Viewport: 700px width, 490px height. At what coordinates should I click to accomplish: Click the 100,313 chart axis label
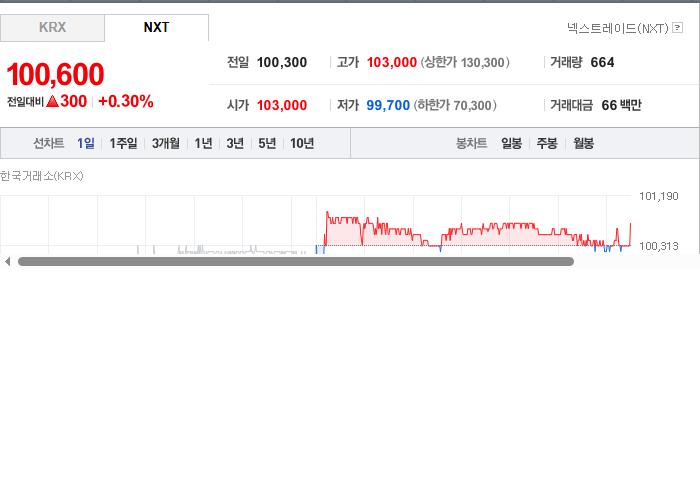(x=658, y=246)
